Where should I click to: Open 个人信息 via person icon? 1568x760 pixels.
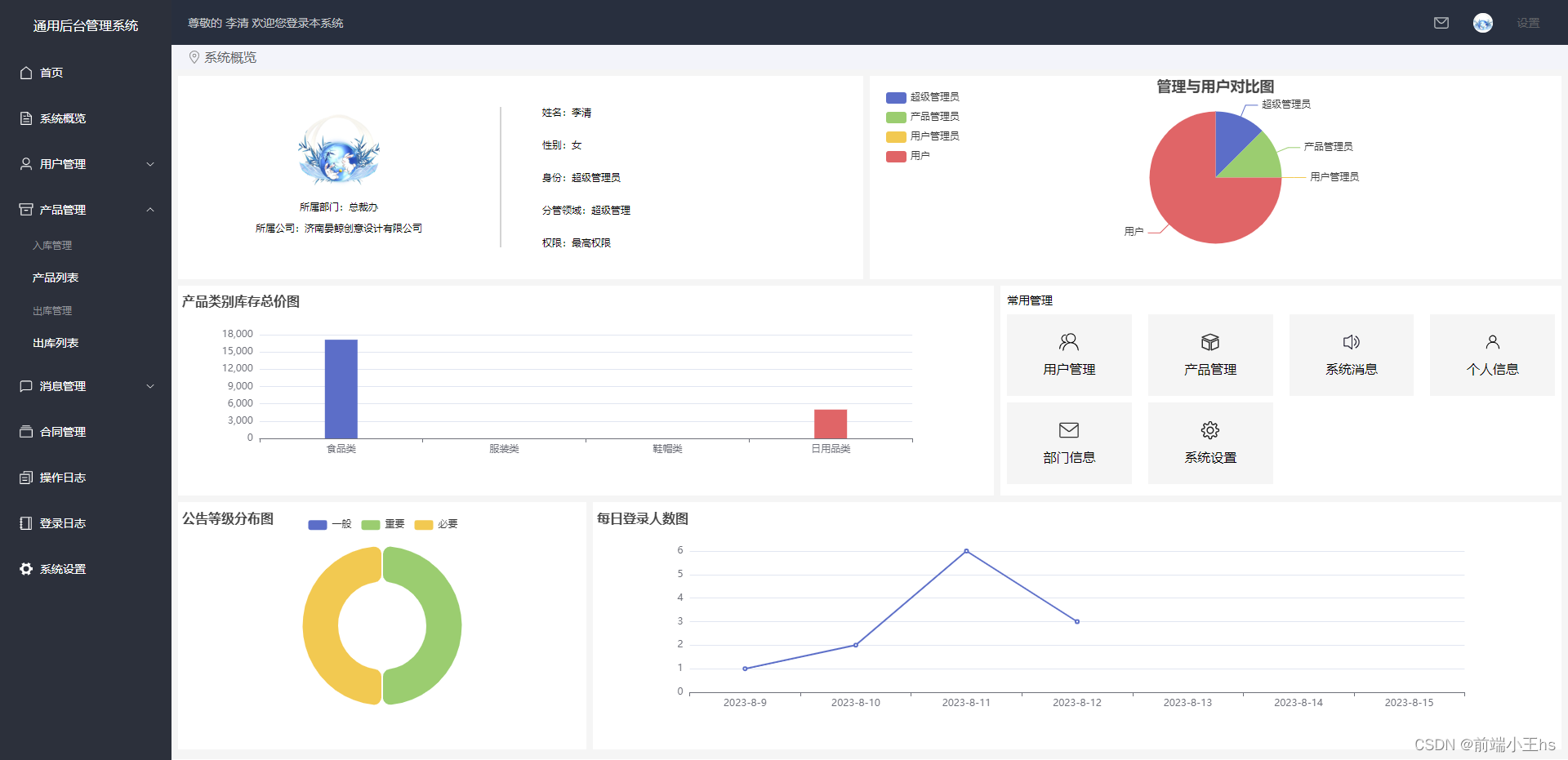click(x=1492, y=342)
